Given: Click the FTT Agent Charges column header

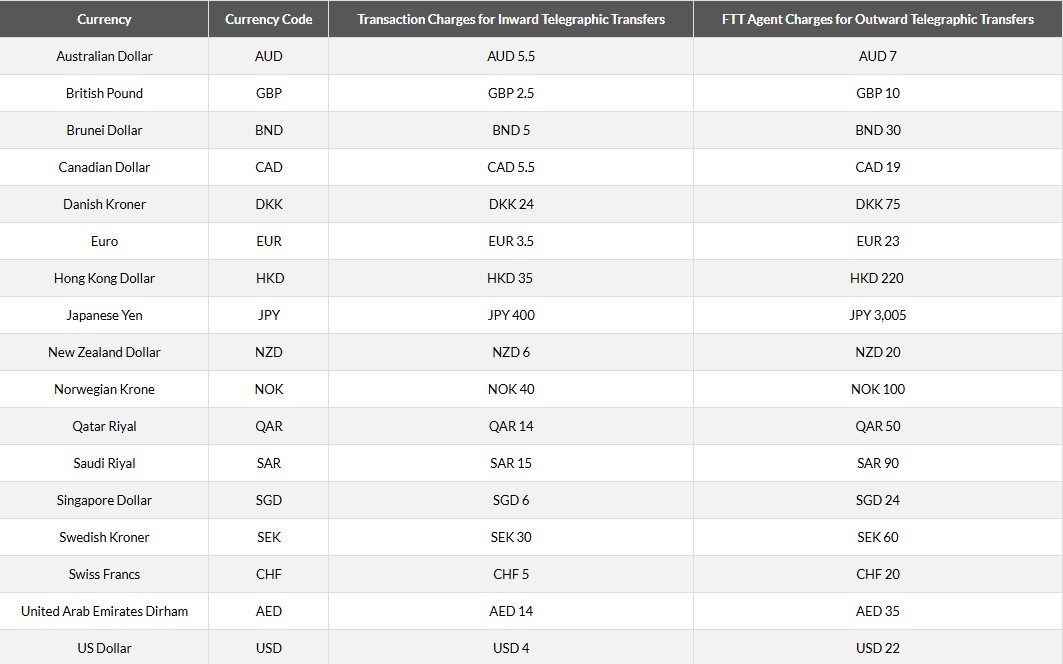Looking at the screenshot, I should 877,19.
